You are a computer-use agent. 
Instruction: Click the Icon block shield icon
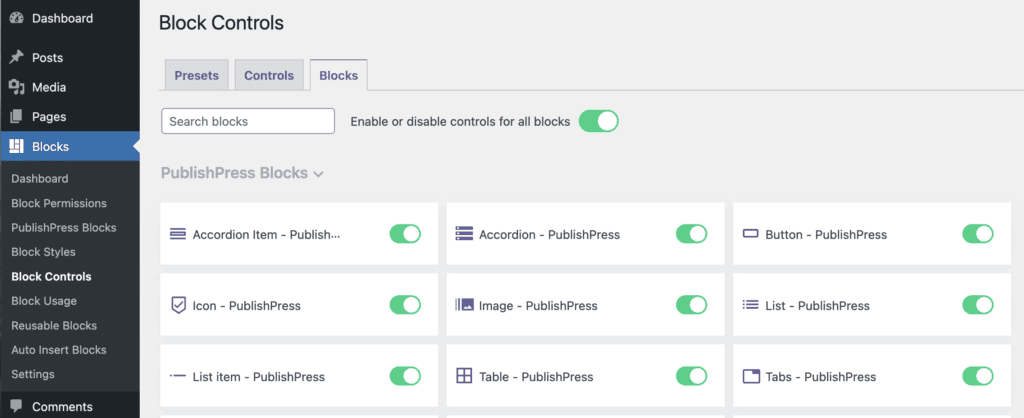[178, 305]
